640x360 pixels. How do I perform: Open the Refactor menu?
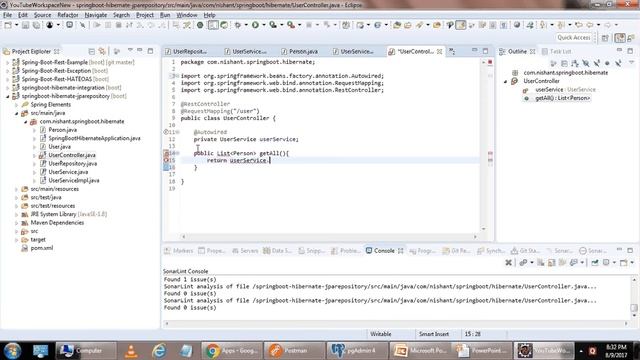coord(68,15)
